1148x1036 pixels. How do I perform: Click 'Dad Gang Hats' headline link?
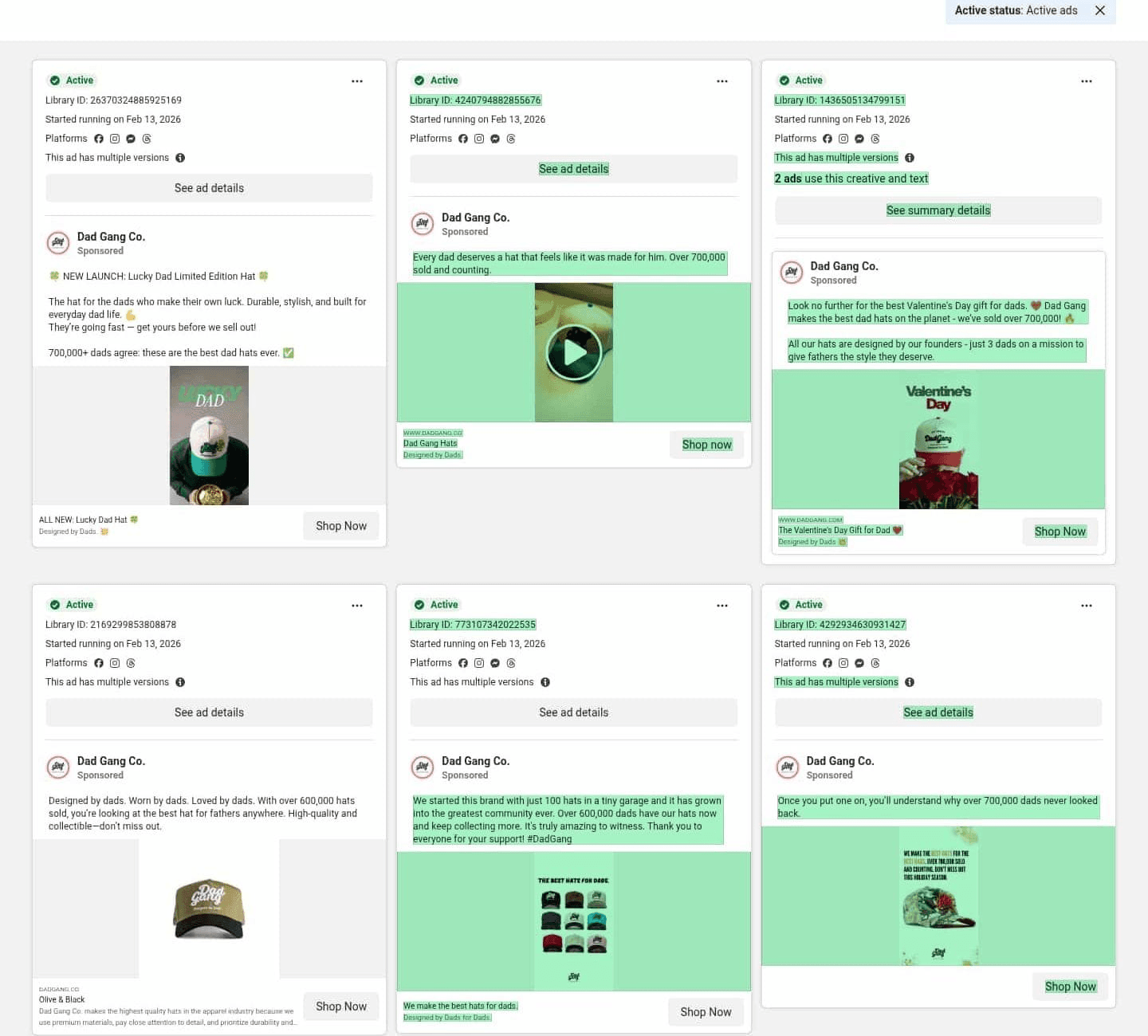(x=431, y=443)
